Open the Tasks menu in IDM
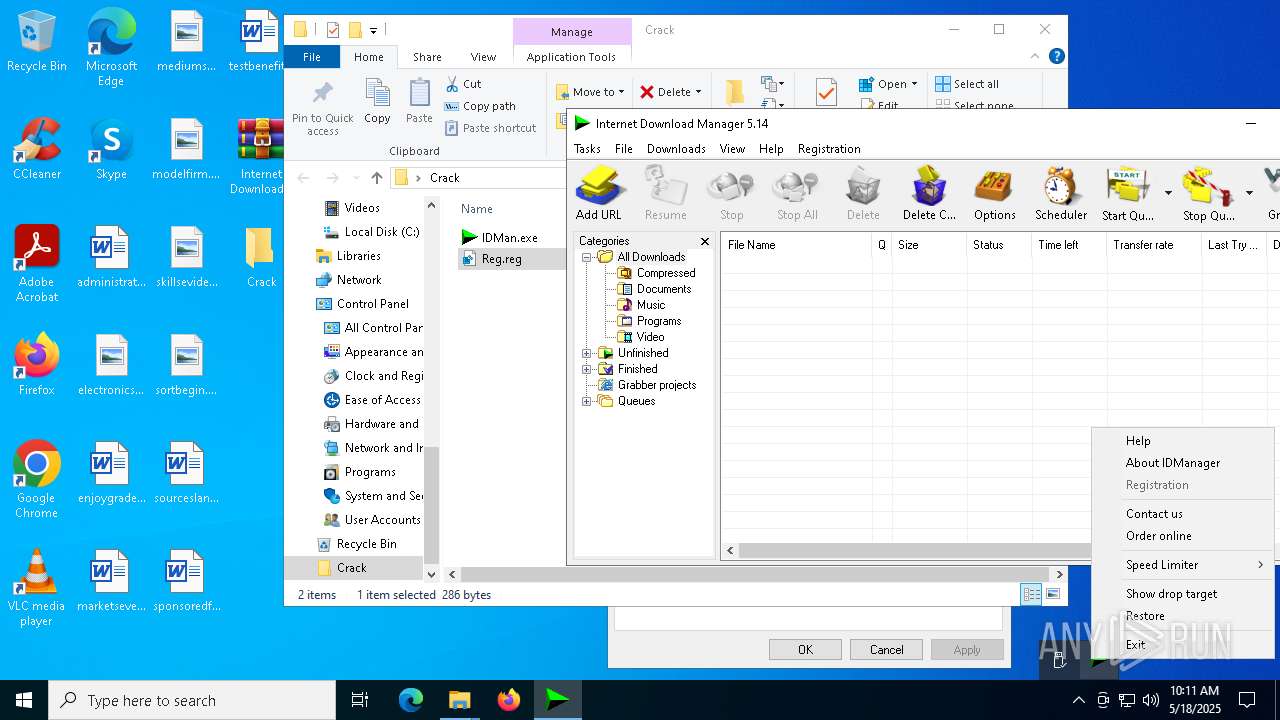The image size is (1280, 720). [x=587, y=149]
